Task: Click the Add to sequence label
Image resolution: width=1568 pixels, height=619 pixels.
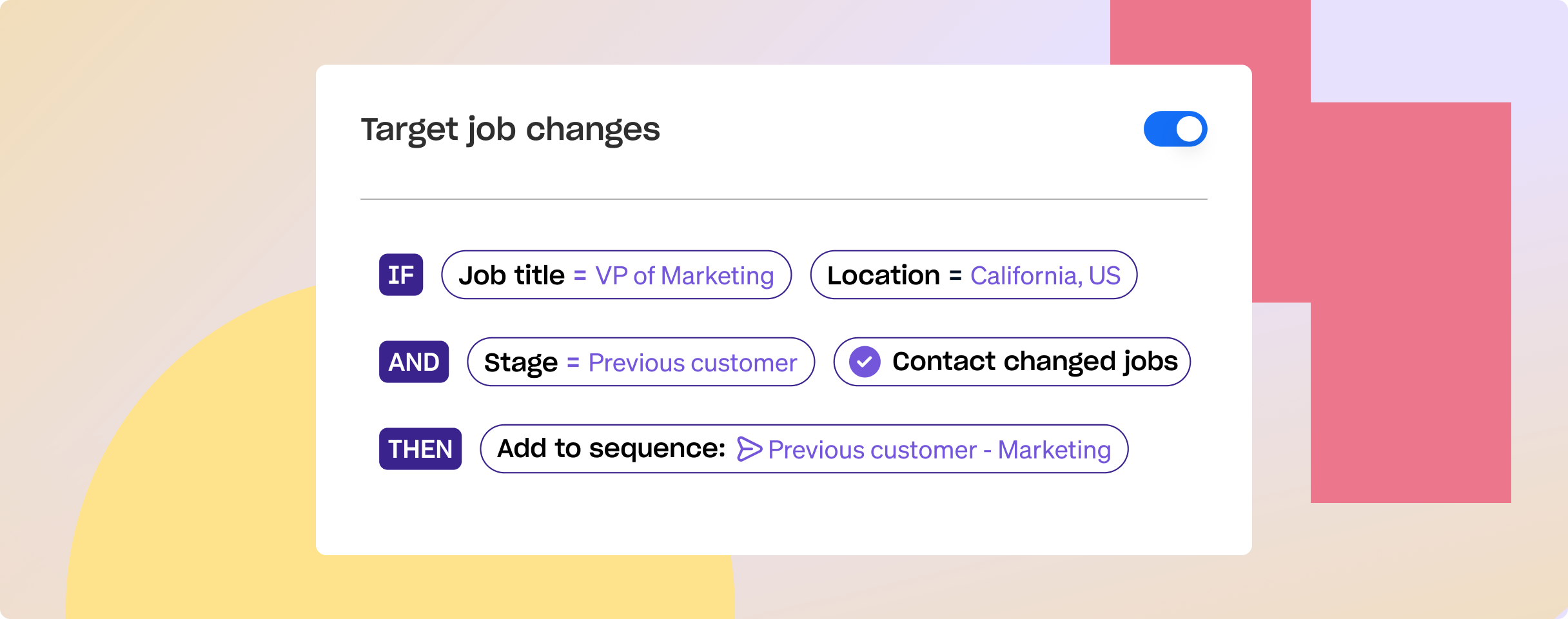Action: [x=611, y=449]
